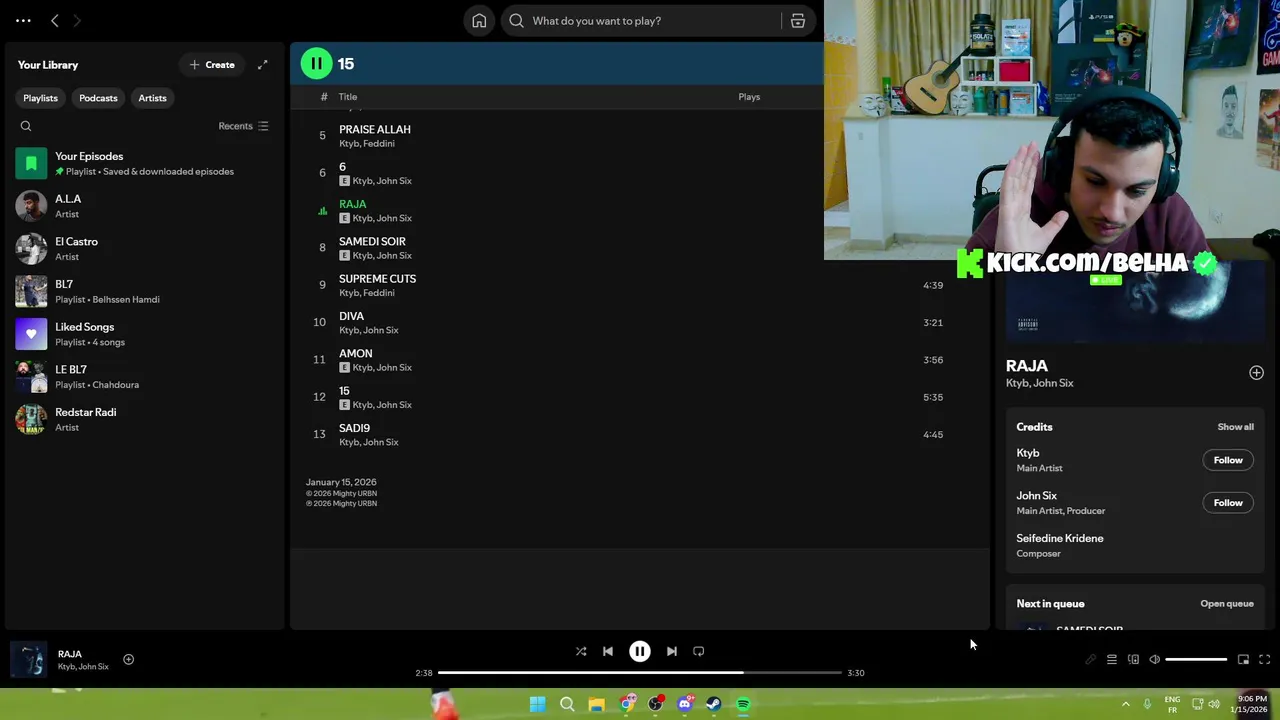1280x720 pixels.
Task: Sort tracks by the Title column header
Action: click(x=348, y=97)
